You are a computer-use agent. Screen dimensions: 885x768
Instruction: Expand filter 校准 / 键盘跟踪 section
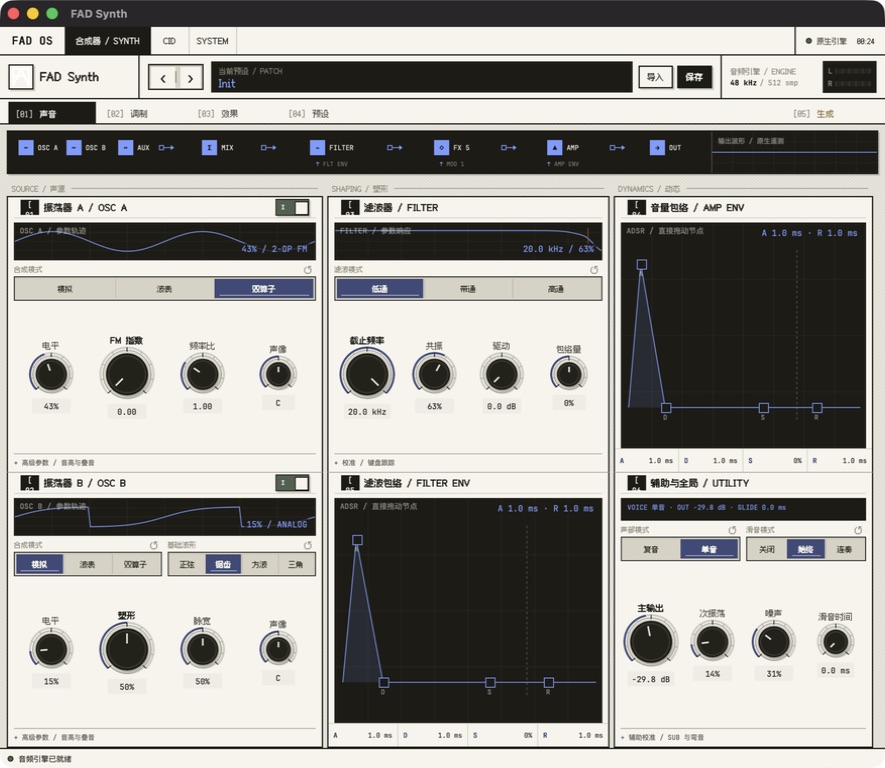click(365, 463)
